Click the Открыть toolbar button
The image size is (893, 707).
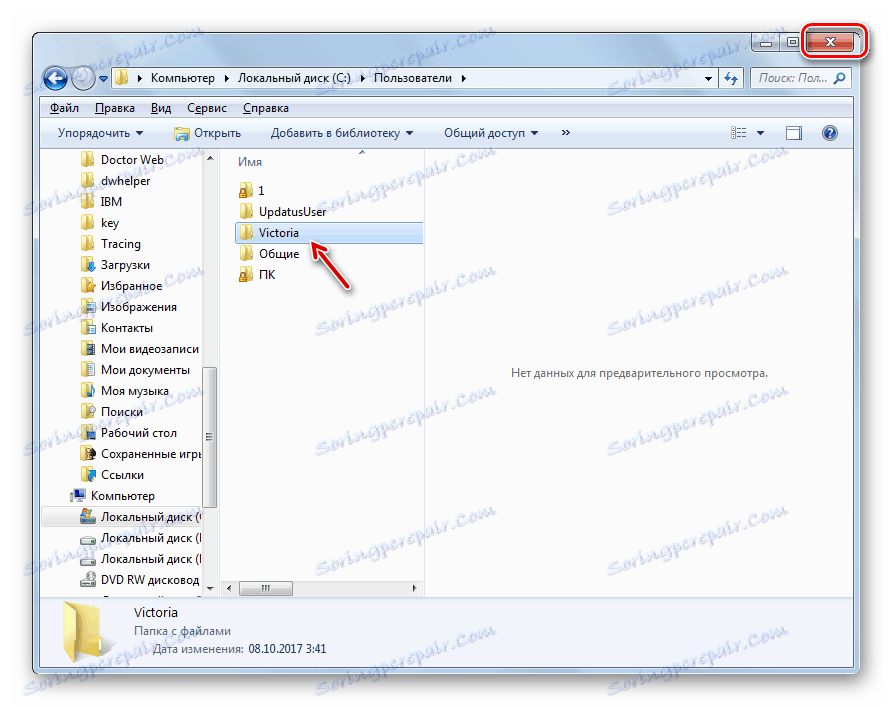click(x=207, y=133)
